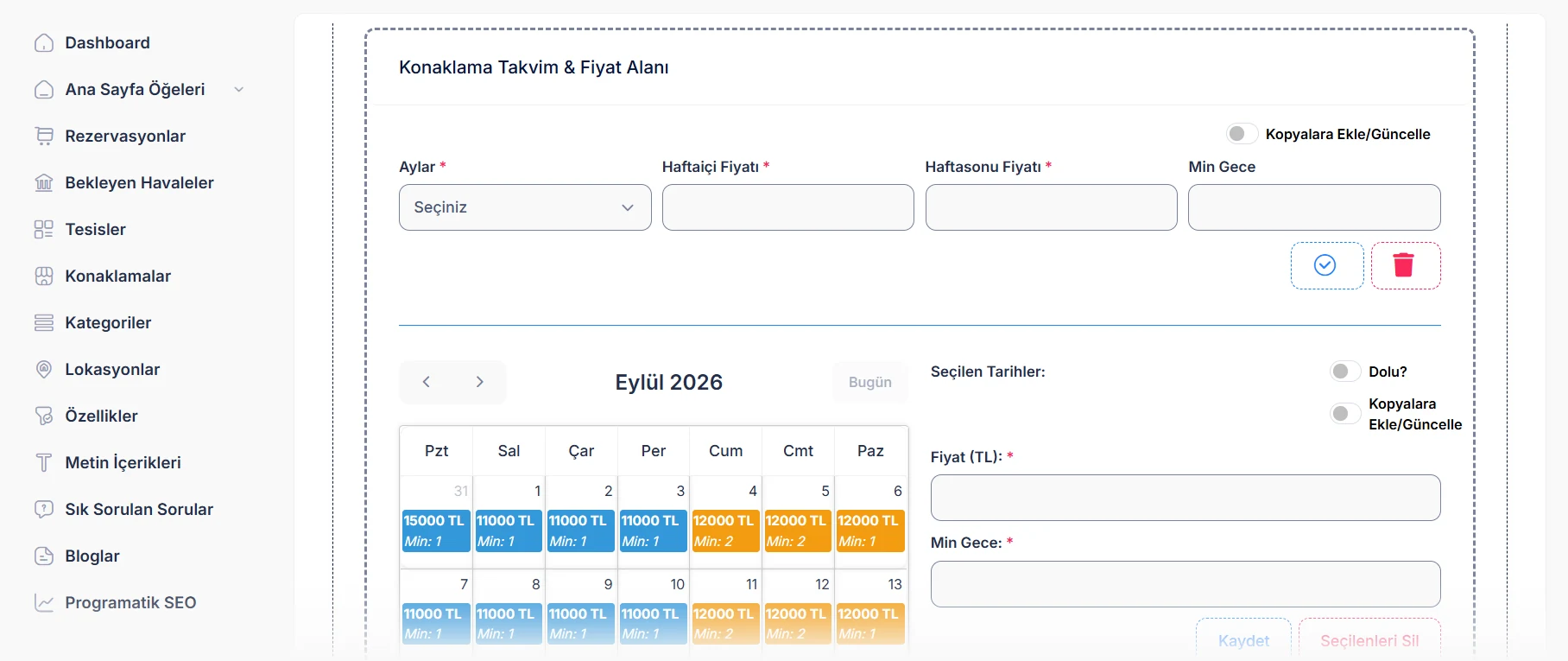Screen dimensions: 1568x661
Task: Confirm pricing with the blue checkmark button
Action: click(1327, 265)
